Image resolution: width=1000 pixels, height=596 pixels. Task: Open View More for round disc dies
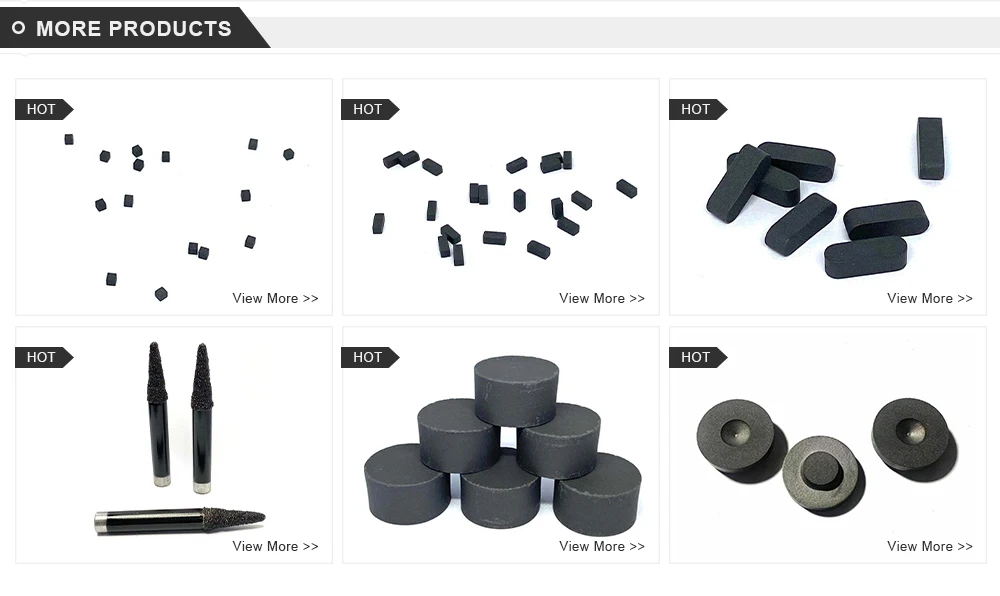tap(930, 546)
